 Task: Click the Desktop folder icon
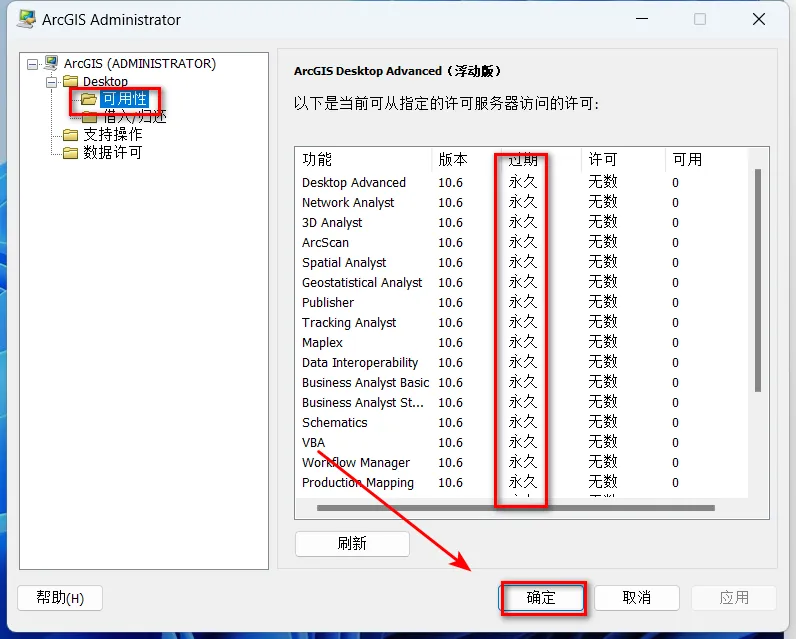(x=71, y=81)
